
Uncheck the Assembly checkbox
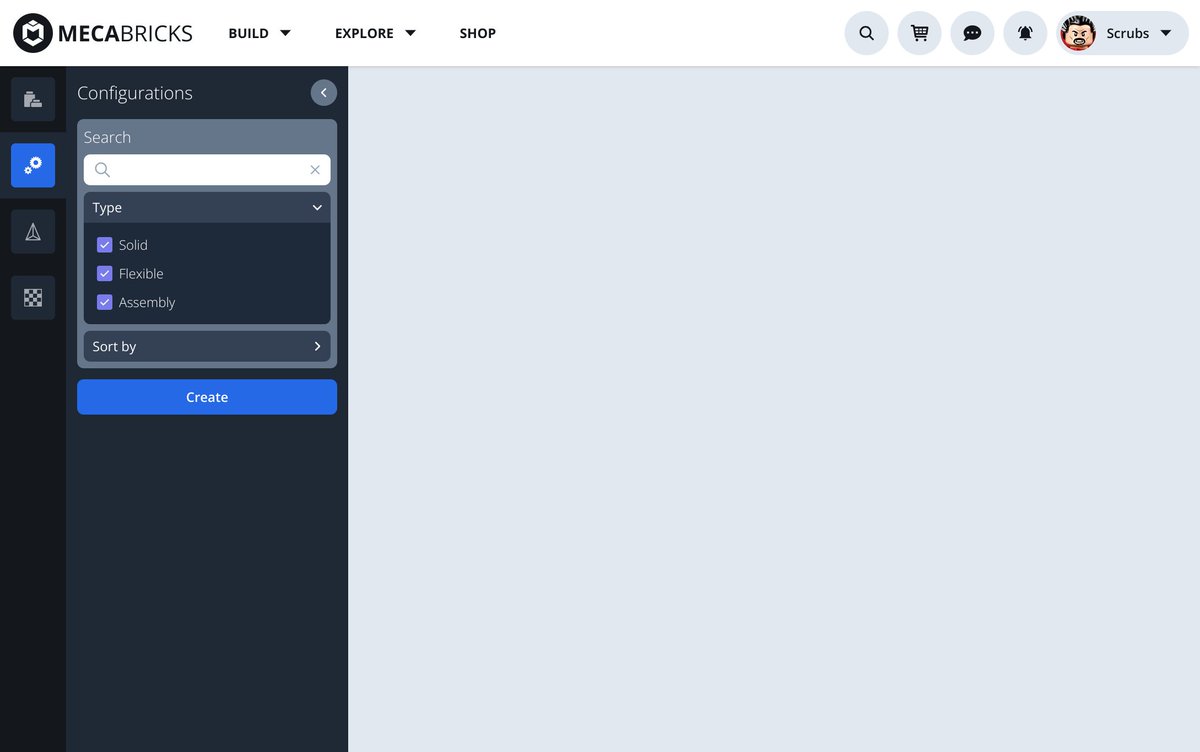pyautogui.click(x=105, y=302)
